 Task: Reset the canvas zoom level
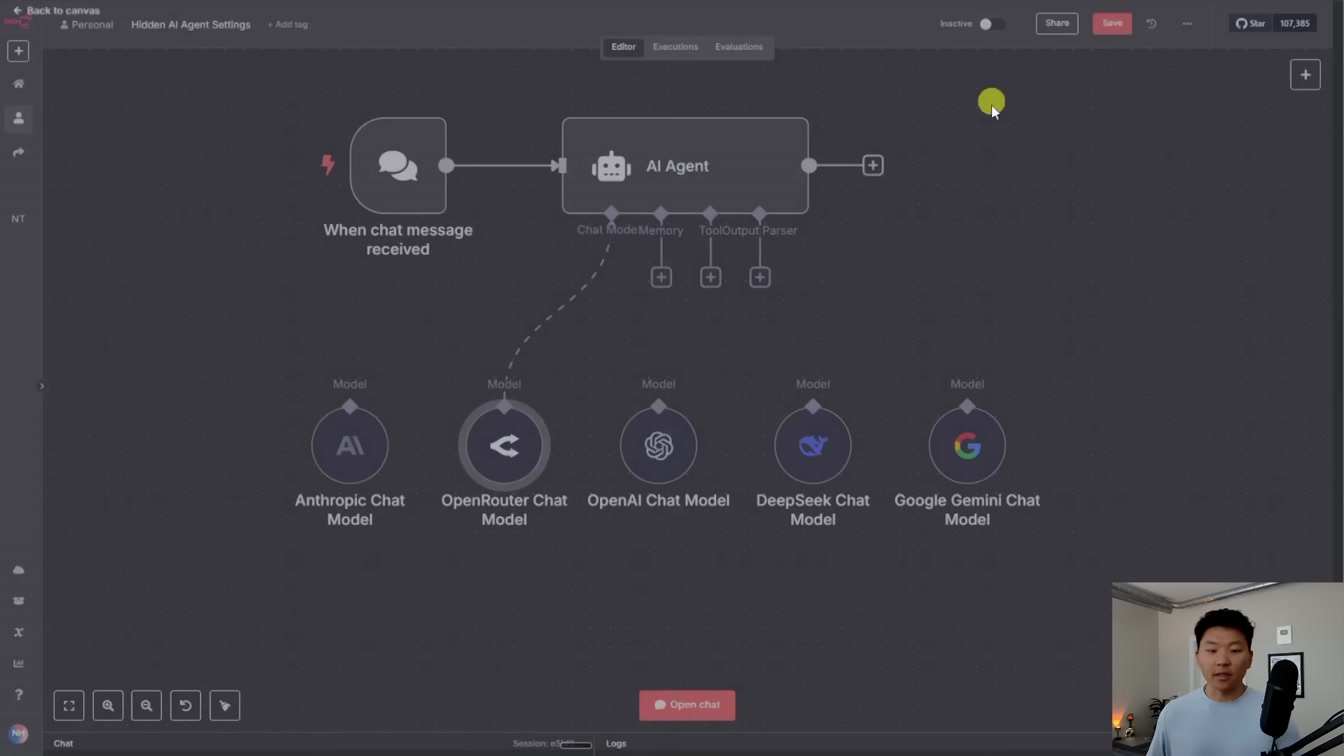(x=185, y=706)
